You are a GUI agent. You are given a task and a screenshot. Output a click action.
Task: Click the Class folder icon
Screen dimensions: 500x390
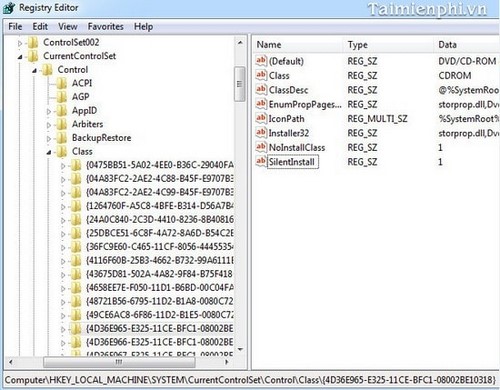coord(61,152)
